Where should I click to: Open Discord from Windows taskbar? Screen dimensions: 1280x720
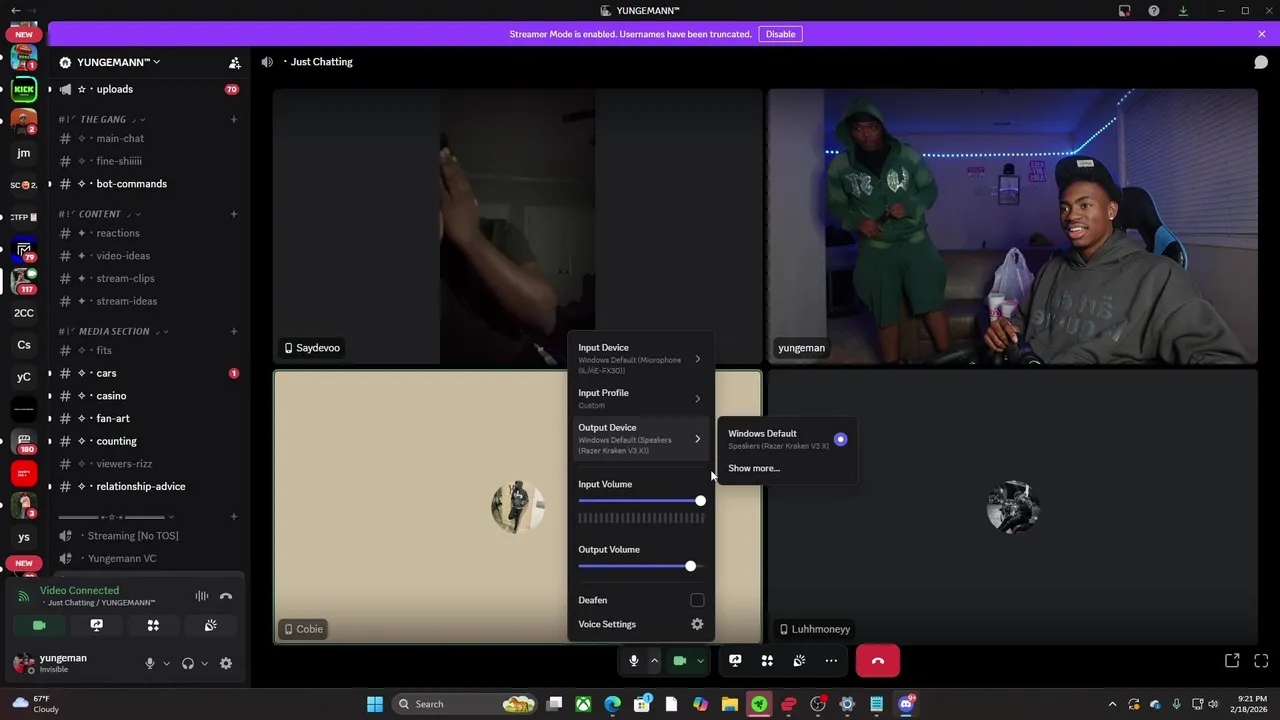pyautogui.click(x=906, y=704)
